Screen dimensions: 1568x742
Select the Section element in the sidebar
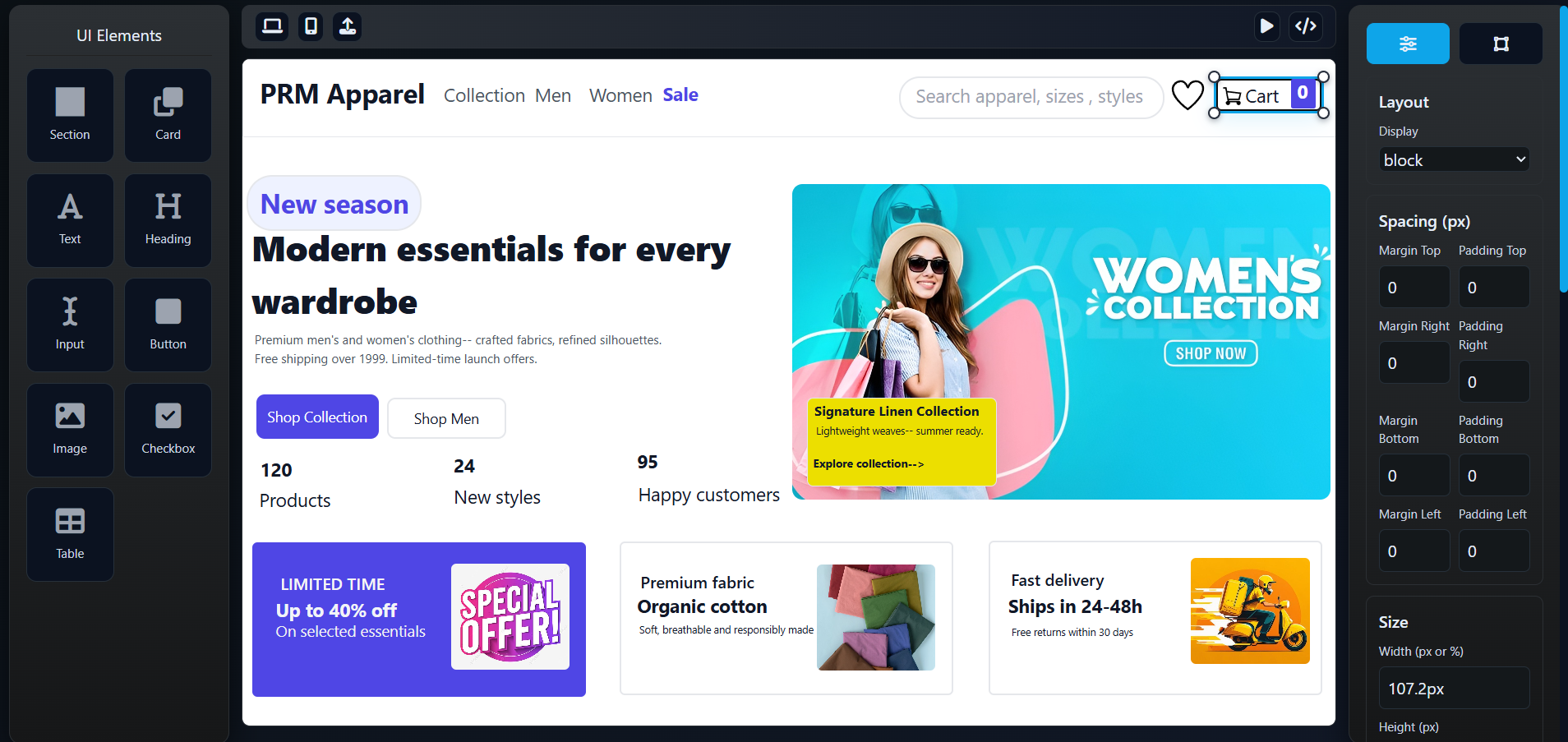[70, 115]
